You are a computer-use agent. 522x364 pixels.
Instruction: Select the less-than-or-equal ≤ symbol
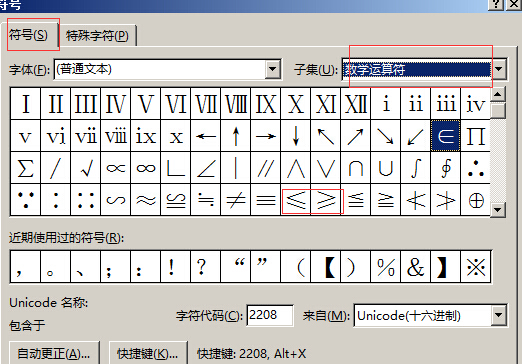click(296, 200)
